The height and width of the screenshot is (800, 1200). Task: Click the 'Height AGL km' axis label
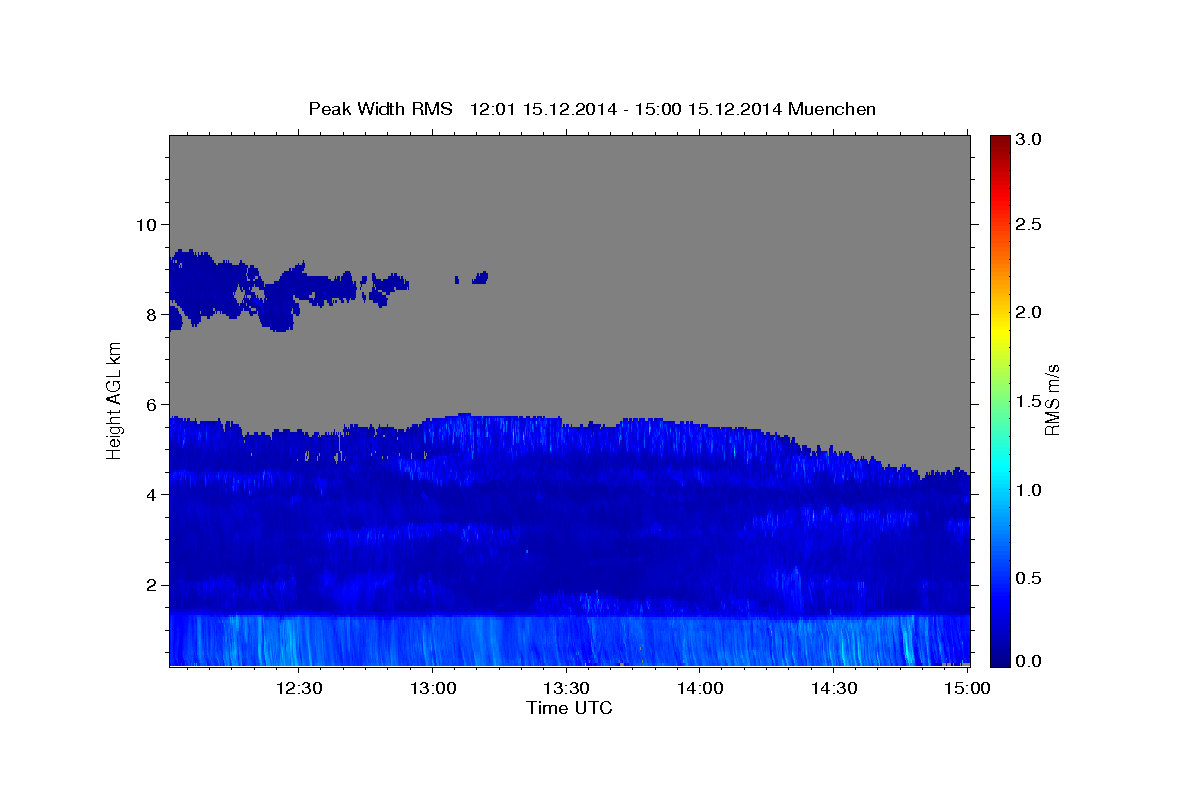114,400
